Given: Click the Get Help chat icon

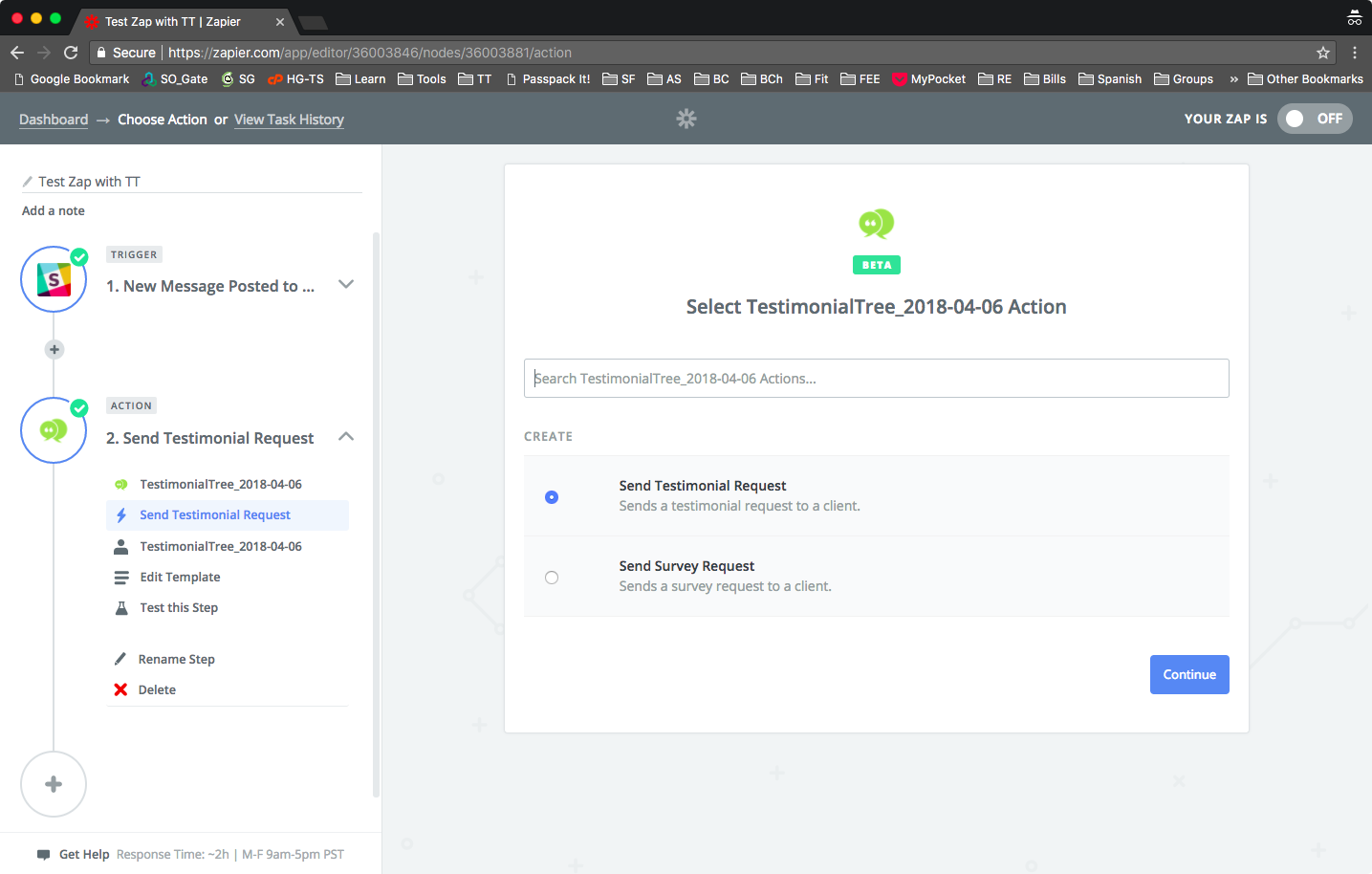Looking at the screenshot, I should 43,855.
